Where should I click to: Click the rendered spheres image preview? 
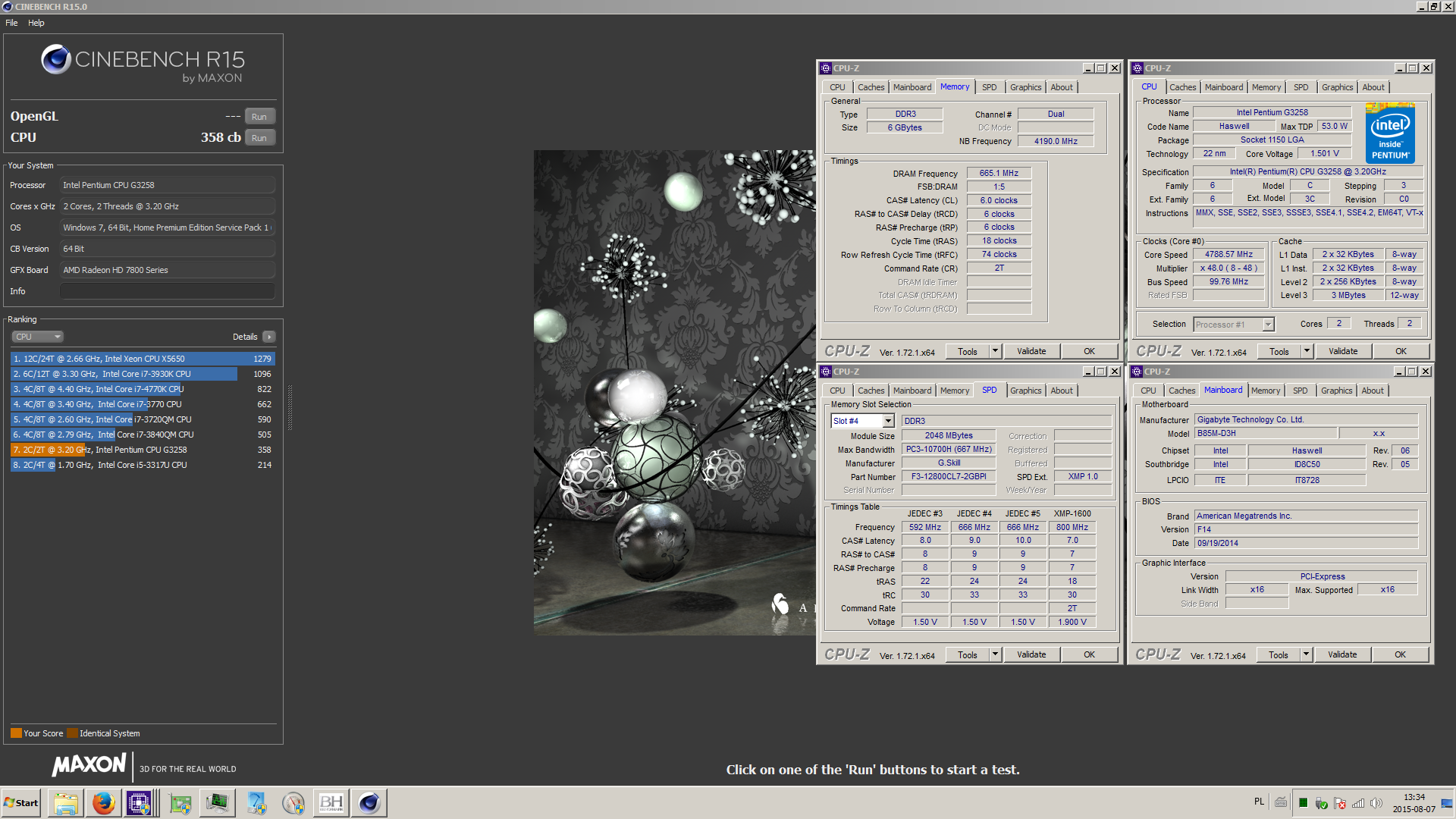click(x=674, y=392)
